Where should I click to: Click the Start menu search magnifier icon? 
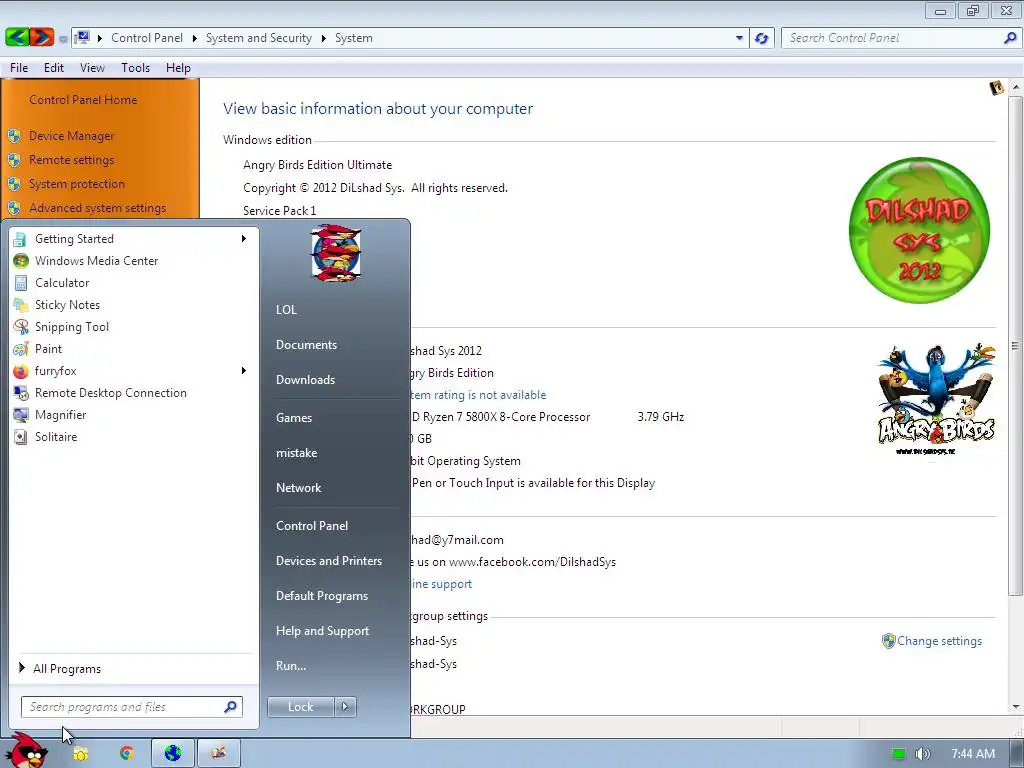230,707
